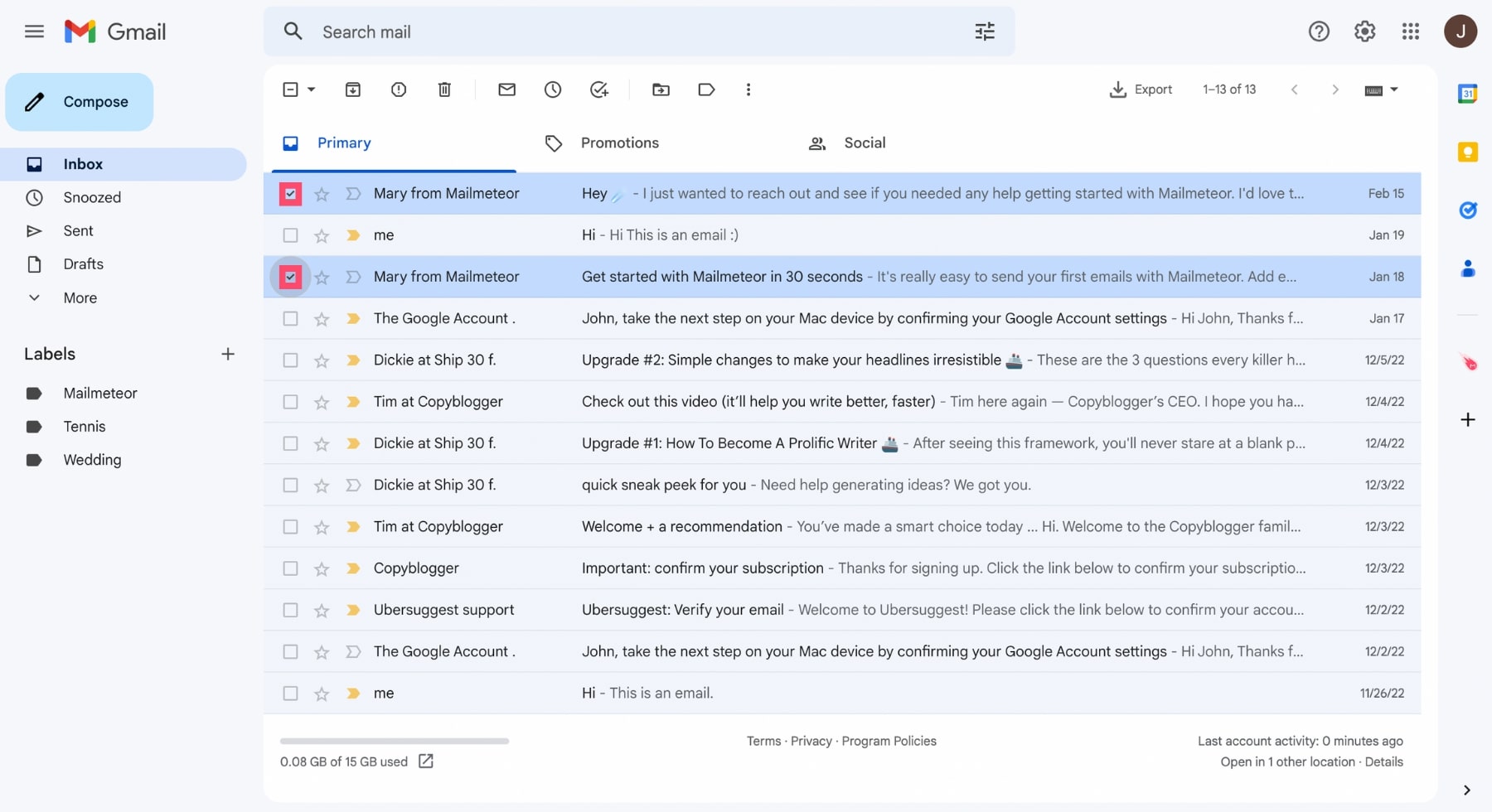Screen dimensions: 1492x812
Task: Open Contacts side panel icon
Action: click(x=1468, y=268)
